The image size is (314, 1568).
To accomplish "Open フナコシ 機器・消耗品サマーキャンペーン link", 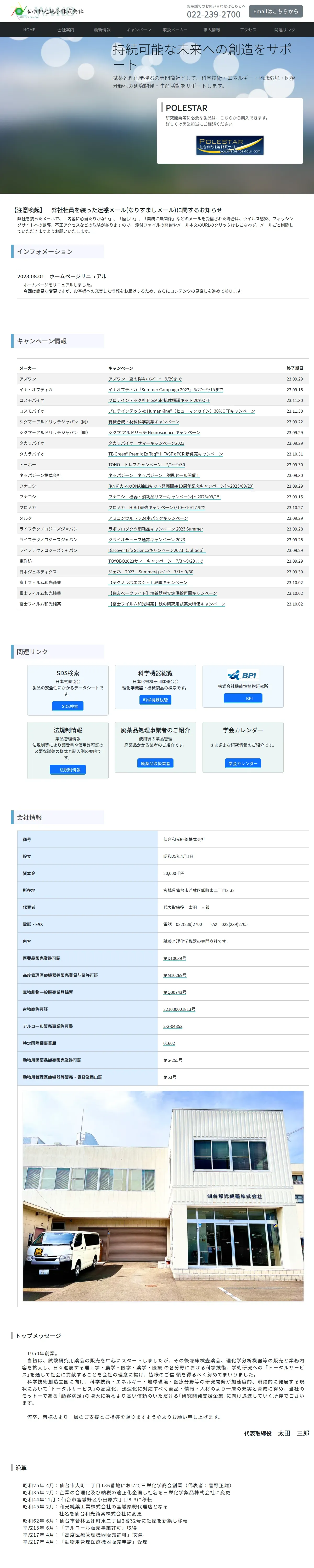I will [x=164, y=497].
